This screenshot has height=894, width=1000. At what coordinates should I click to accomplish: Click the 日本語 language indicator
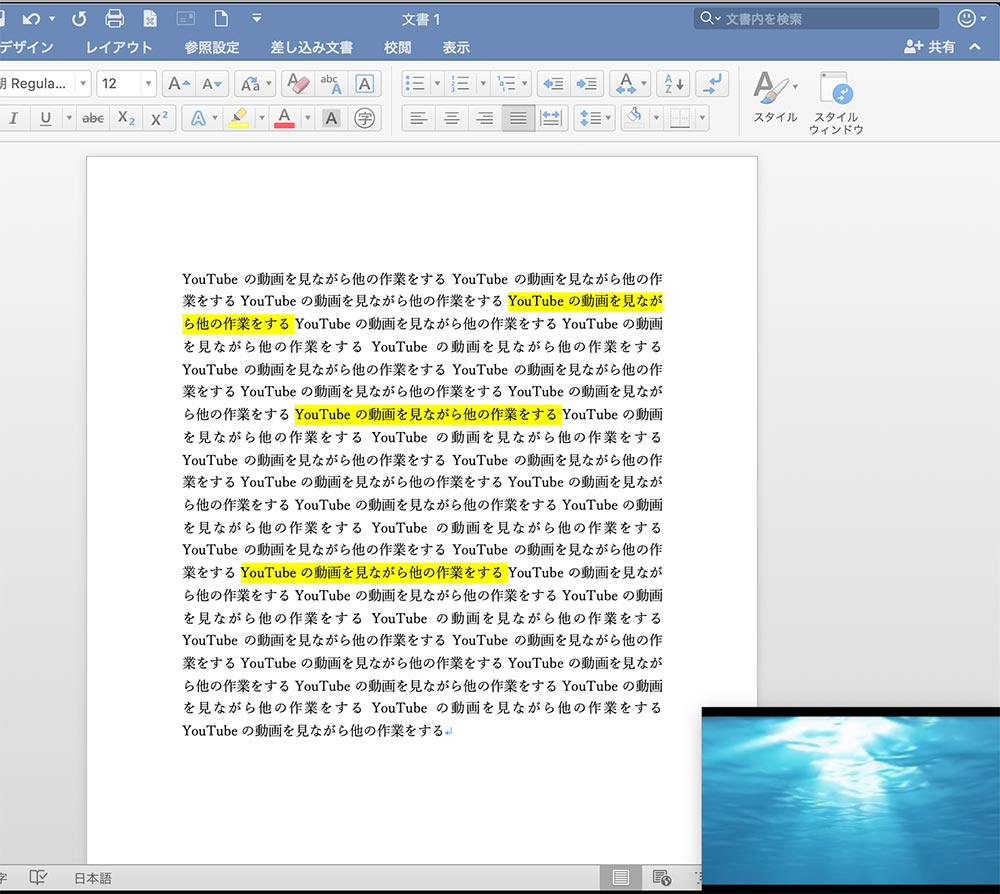click(93, 878)
